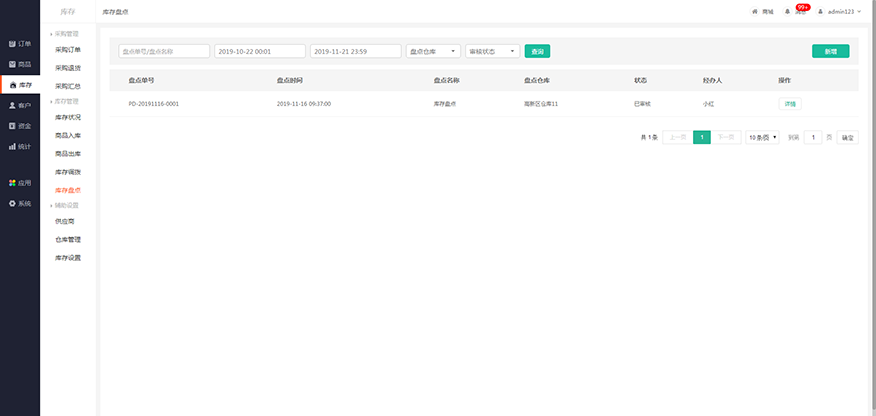This screenshot has width=876, height=416.
Task: Navigate to 仓库管理 menu item
Action: (68, 240)
